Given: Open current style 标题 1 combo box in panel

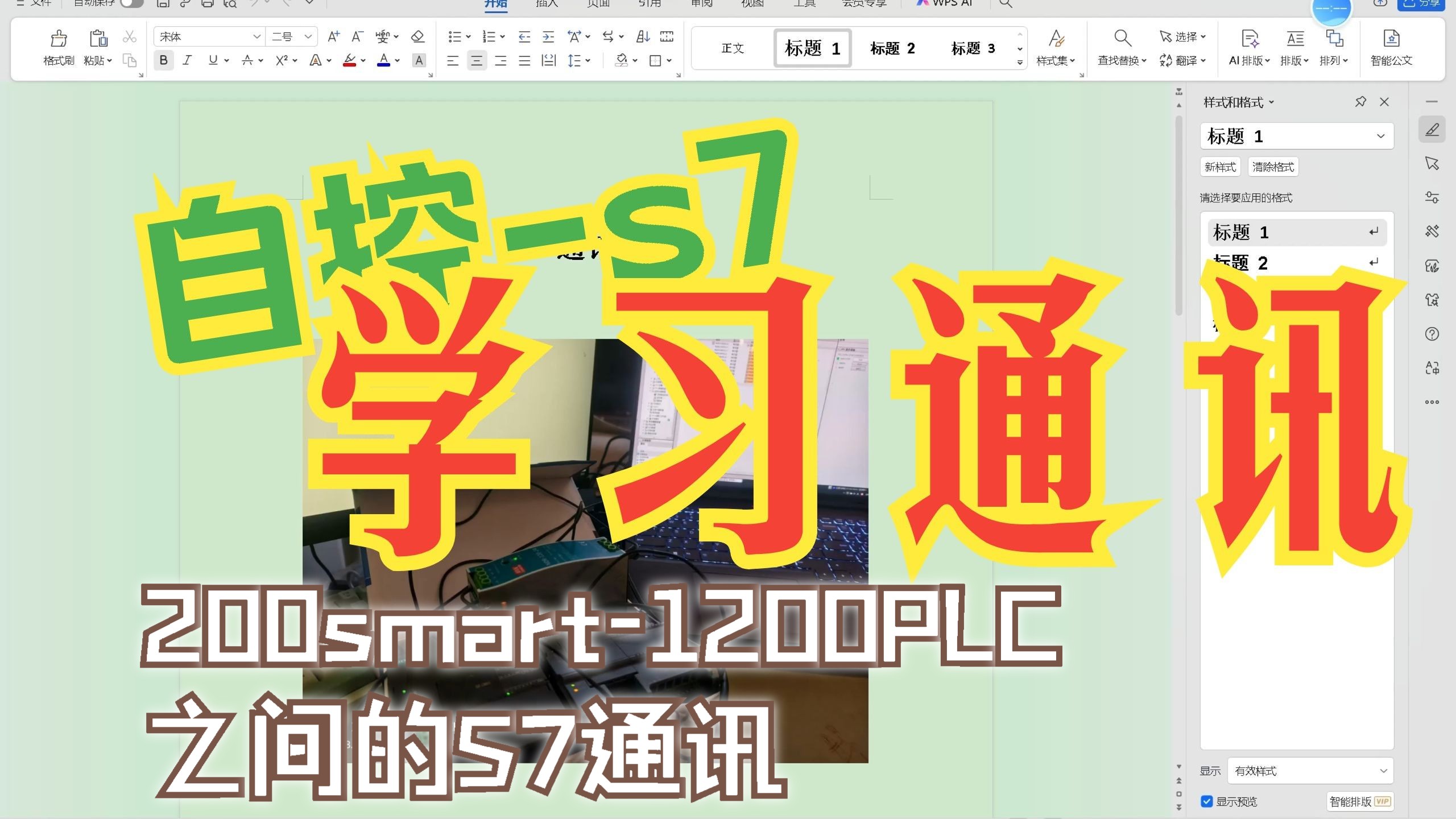Looking at the screenshot, I should [x=1297, y=136].
